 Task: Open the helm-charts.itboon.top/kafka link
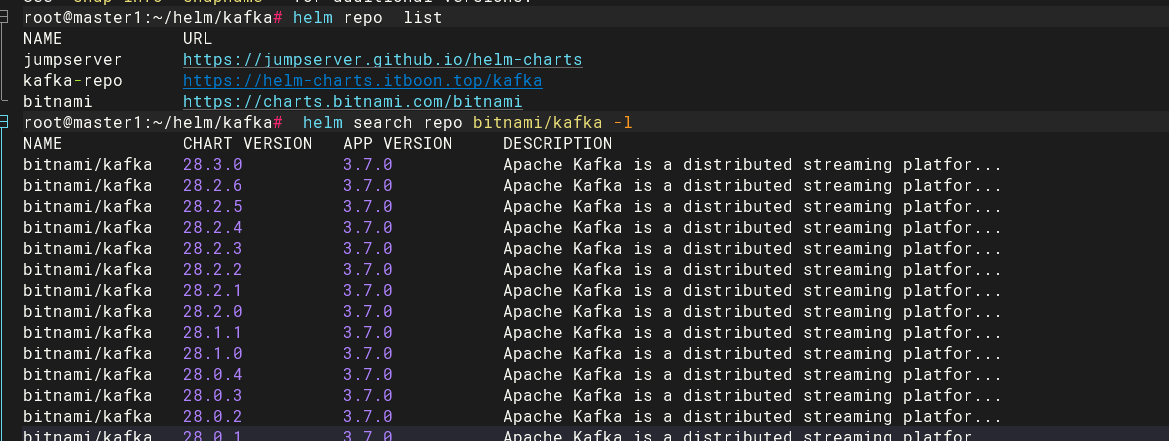click(x=362, y=80)
